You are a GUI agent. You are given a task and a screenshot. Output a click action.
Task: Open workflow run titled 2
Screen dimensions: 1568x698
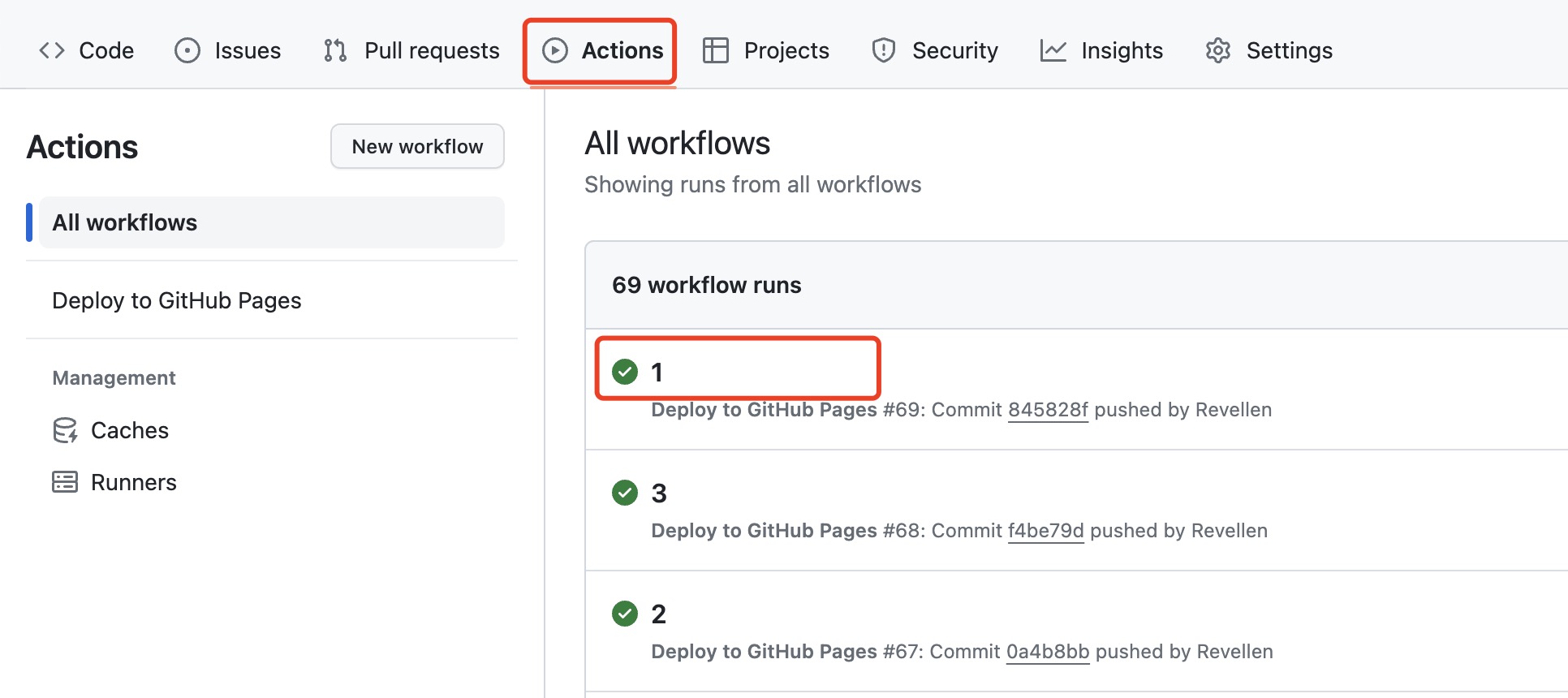[x=658, y=614]
